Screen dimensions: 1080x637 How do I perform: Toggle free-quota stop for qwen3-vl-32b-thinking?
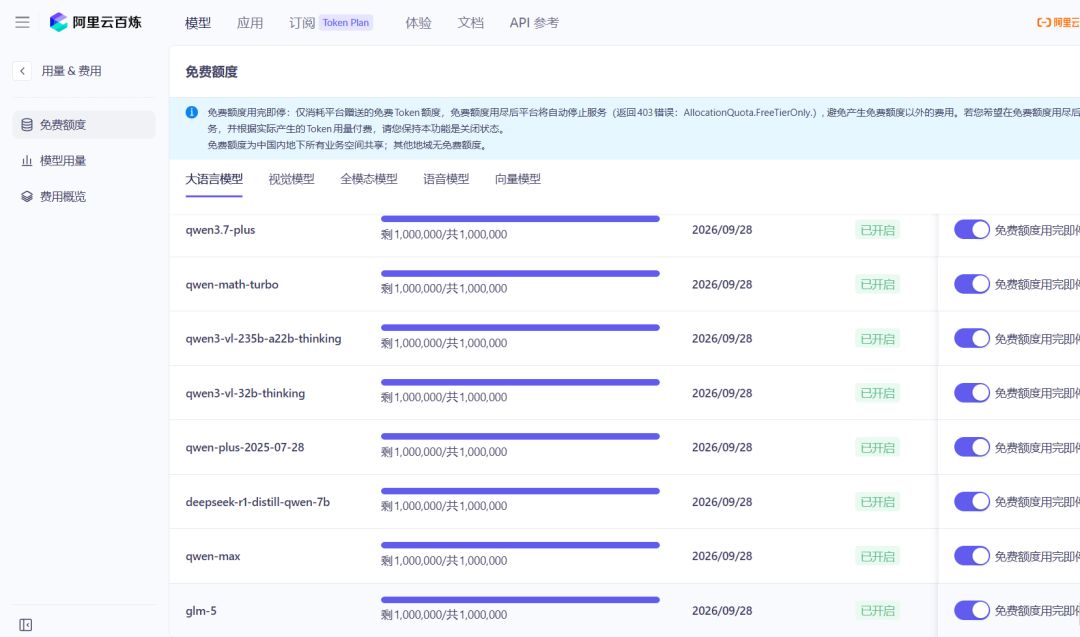pos(971,393)
